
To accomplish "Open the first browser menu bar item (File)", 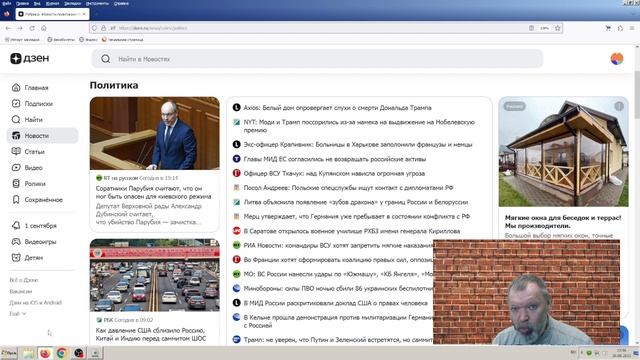I will 7,3.
